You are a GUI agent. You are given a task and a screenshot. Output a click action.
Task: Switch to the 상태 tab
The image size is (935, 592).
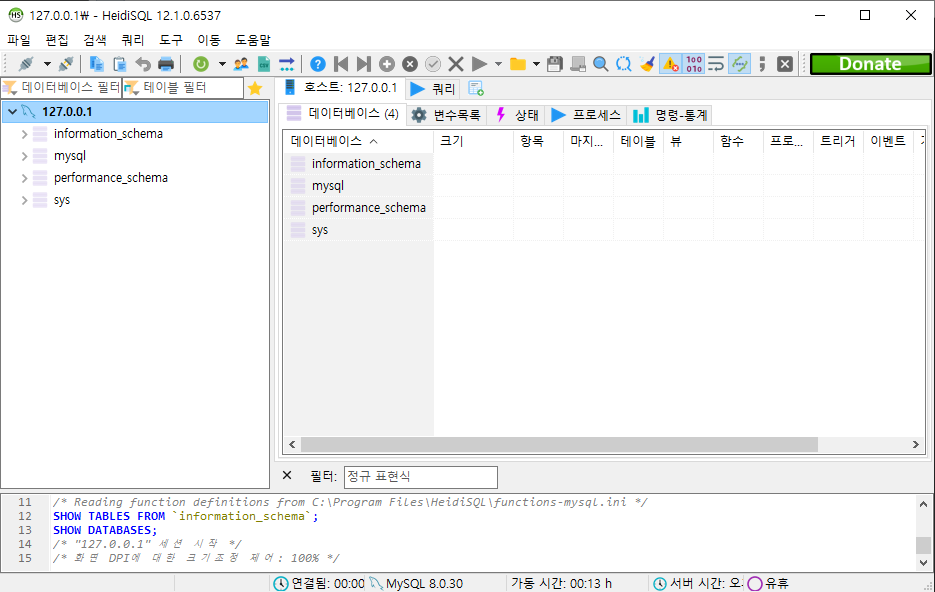click(517, 115)
